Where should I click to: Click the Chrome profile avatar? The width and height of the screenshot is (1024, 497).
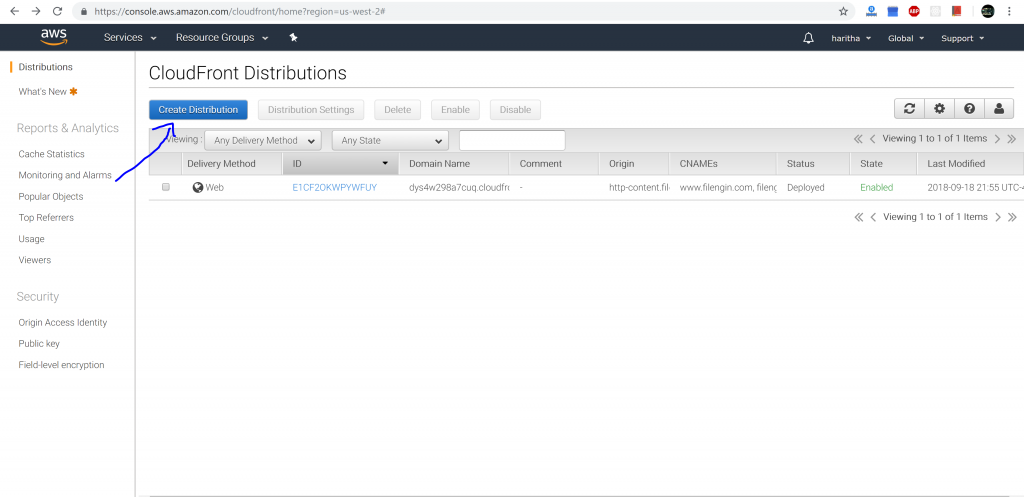[x=987, y=11]
